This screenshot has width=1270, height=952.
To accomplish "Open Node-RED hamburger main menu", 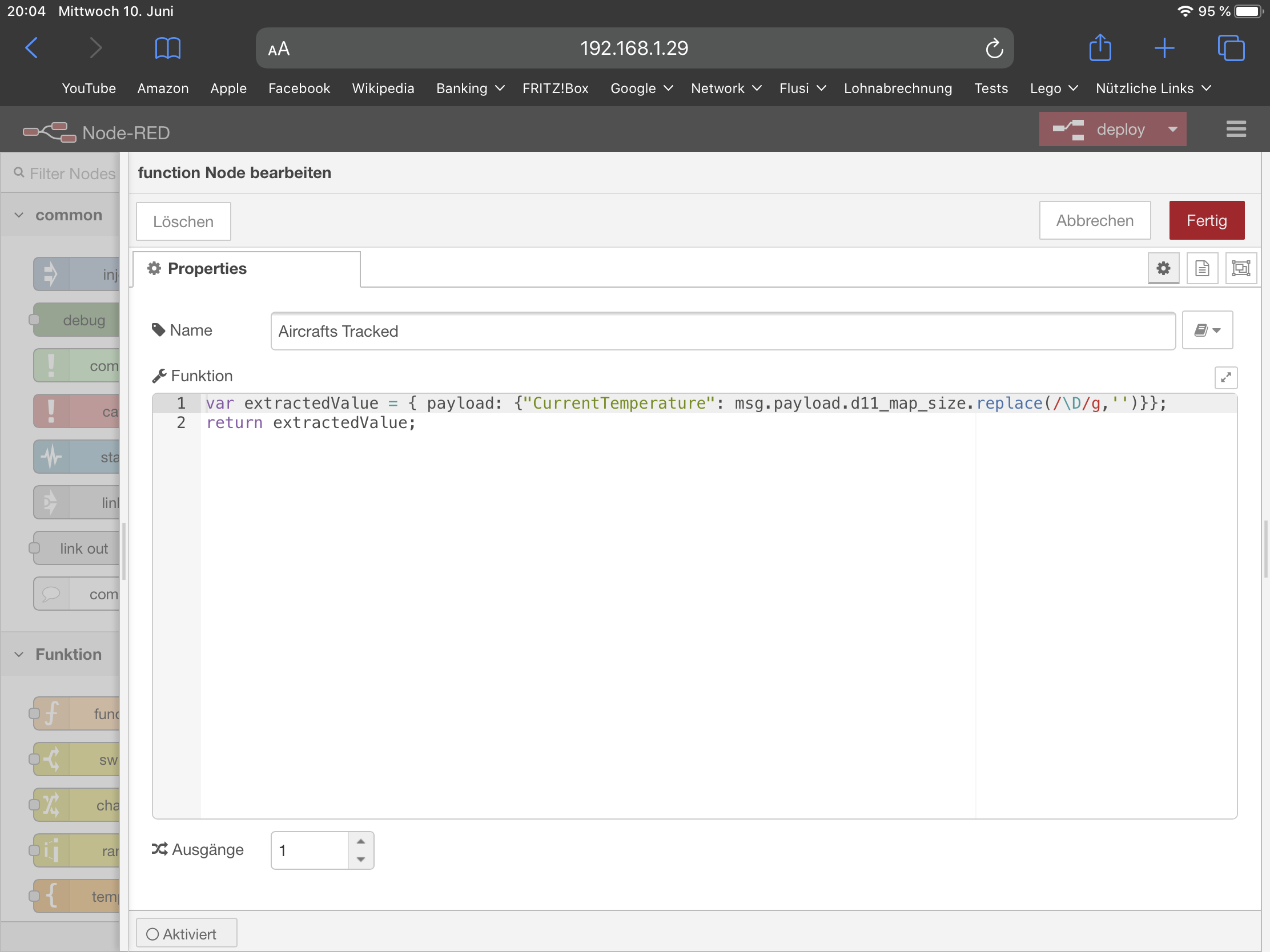I will coord(1236,129).
